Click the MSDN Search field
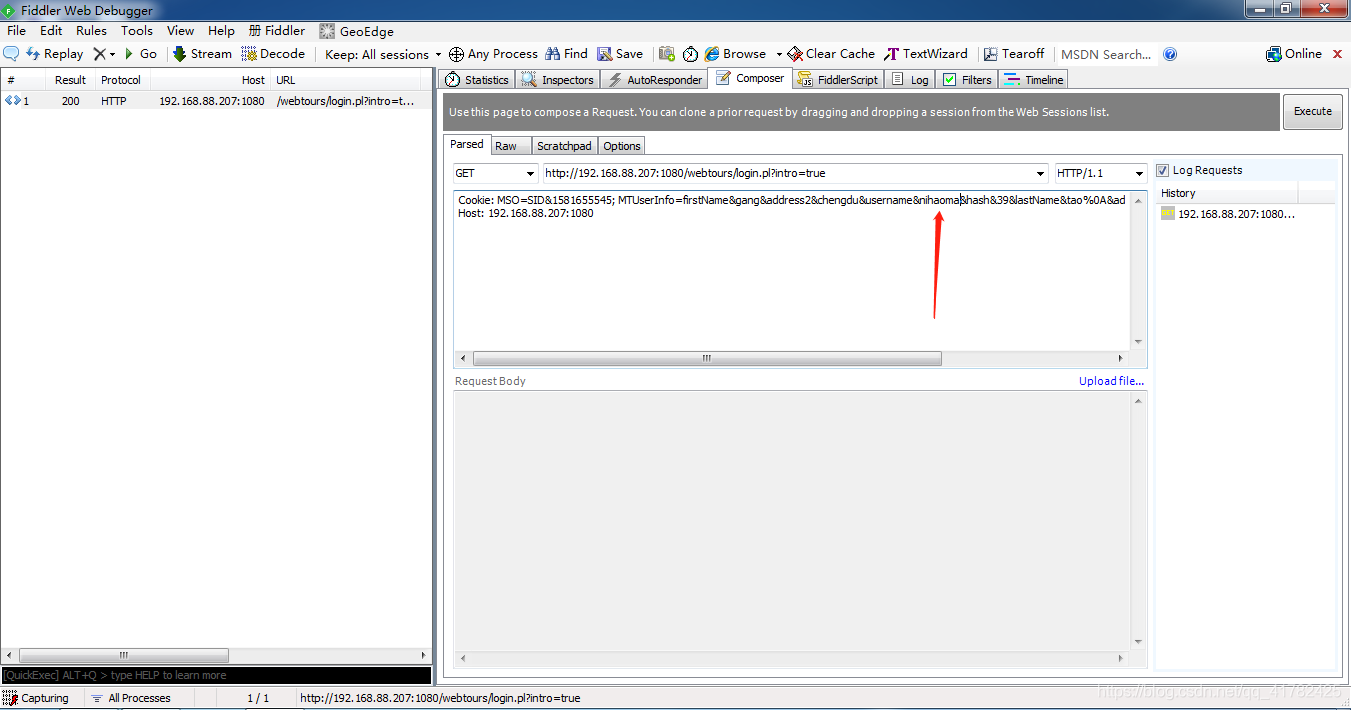Image resolution: width=1351 pixels, height=710 pixels. (1106, 54)
